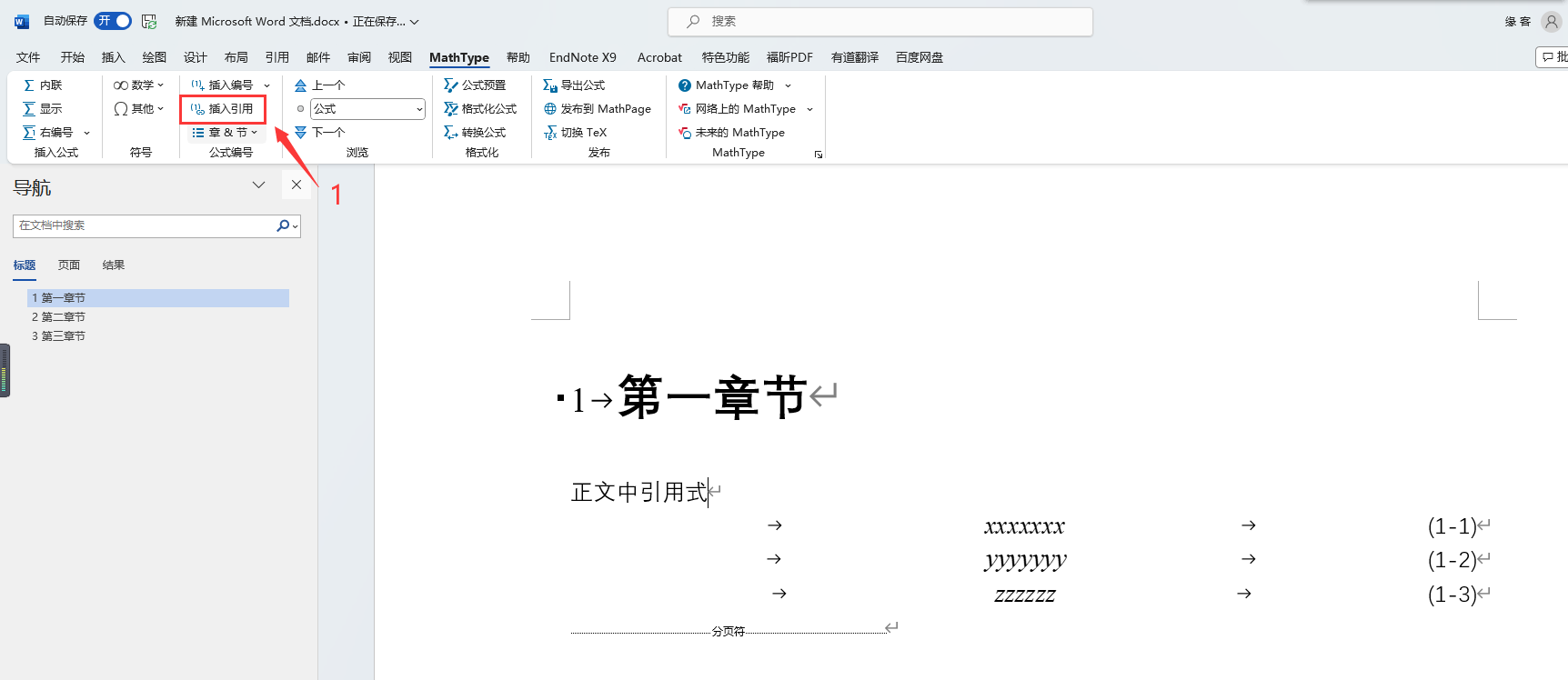Screen dimensions: 1568x680
Task: Open the document name dropdown arrow
Action: 415,22
